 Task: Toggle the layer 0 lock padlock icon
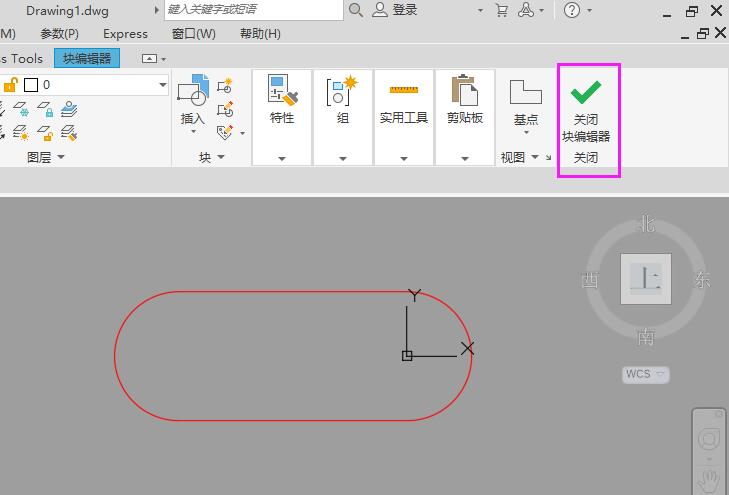(11, 85)
